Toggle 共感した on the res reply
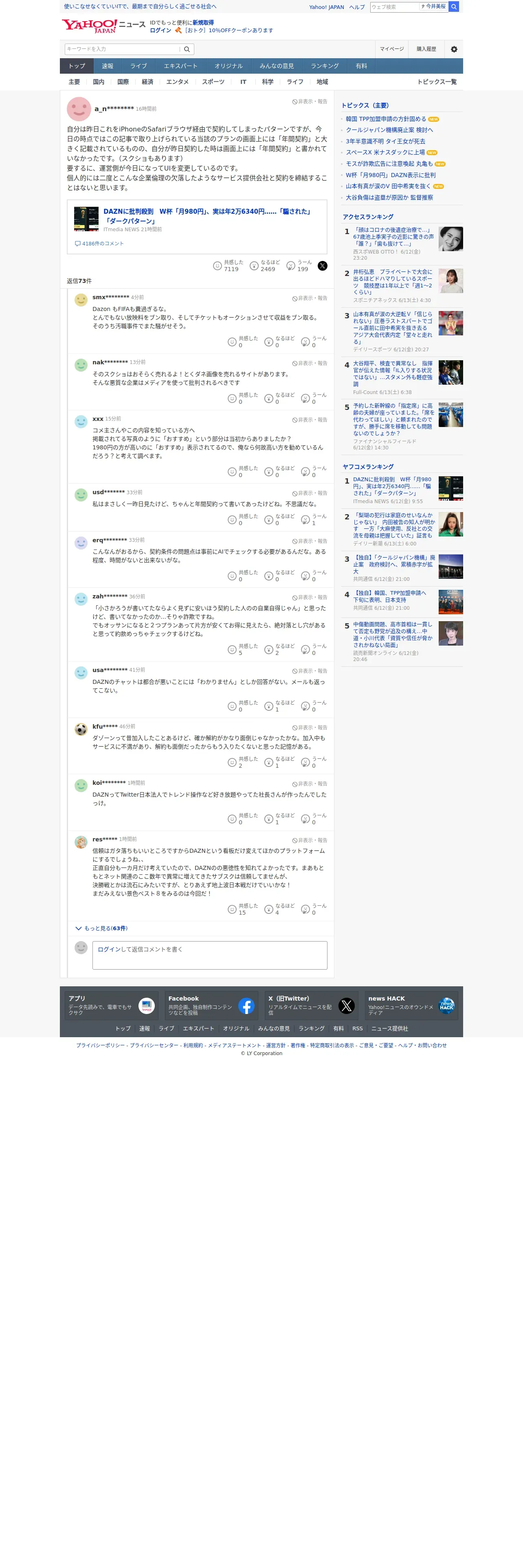Screen dimensions: 523x1568 [x=243, y=909]
